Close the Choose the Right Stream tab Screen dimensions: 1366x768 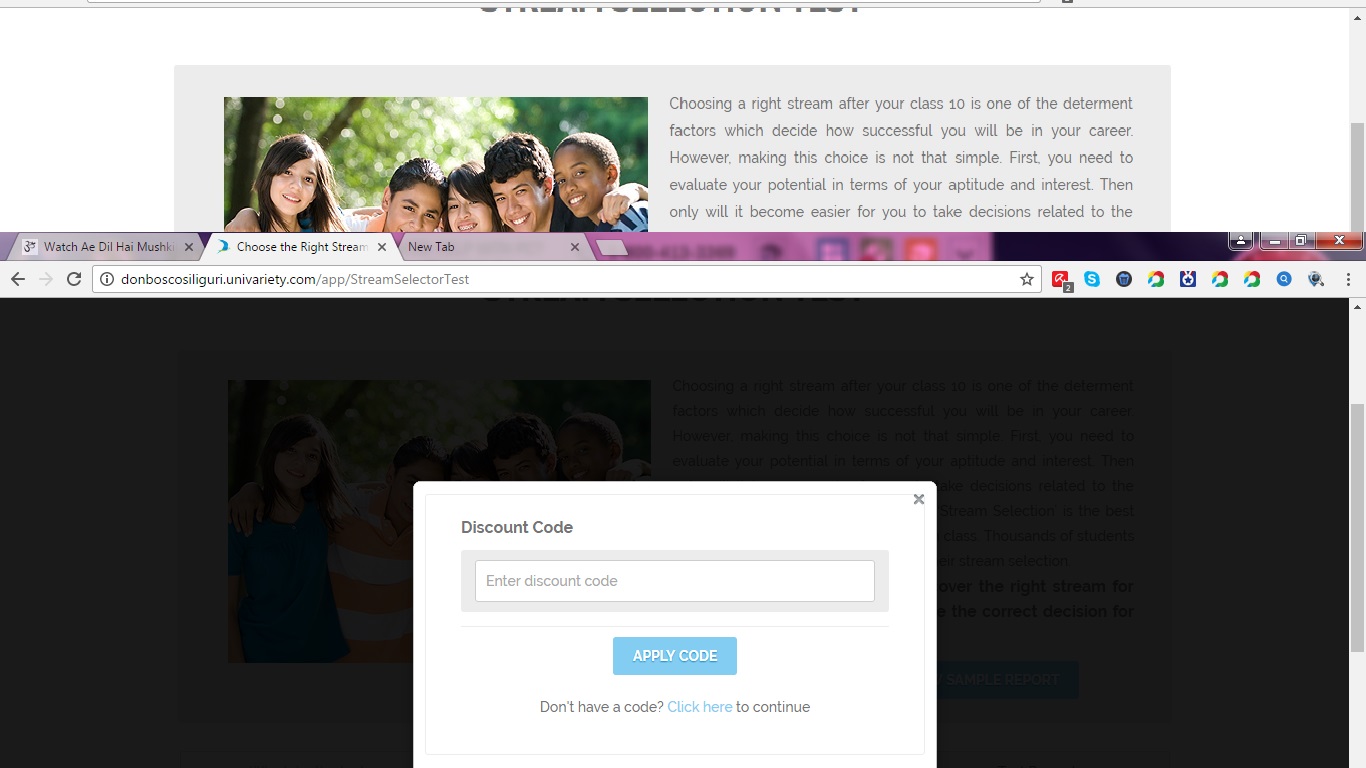[382, 247]
